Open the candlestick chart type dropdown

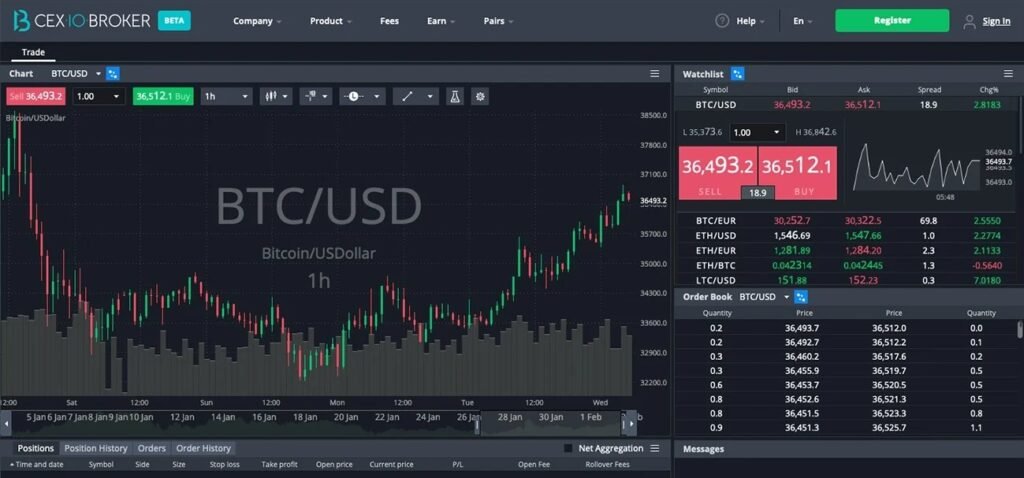click(x=275, y=96)
